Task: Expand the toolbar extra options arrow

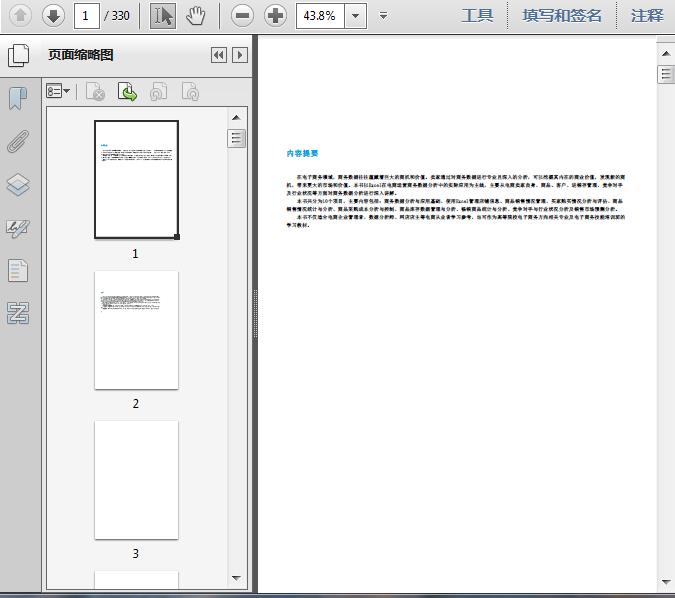Action: 383,16
